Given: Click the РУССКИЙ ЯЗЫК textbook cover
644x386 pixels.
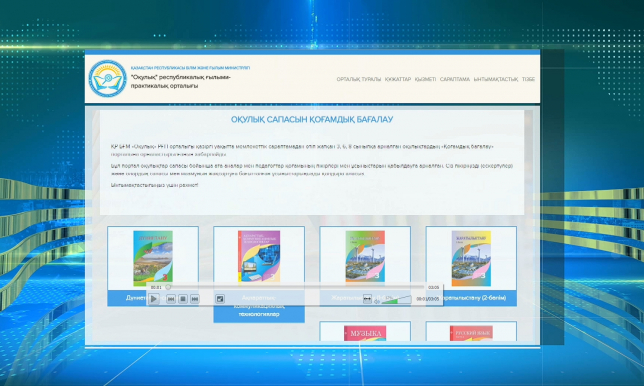Looking at the screenshot, I should tap(471, 333).
